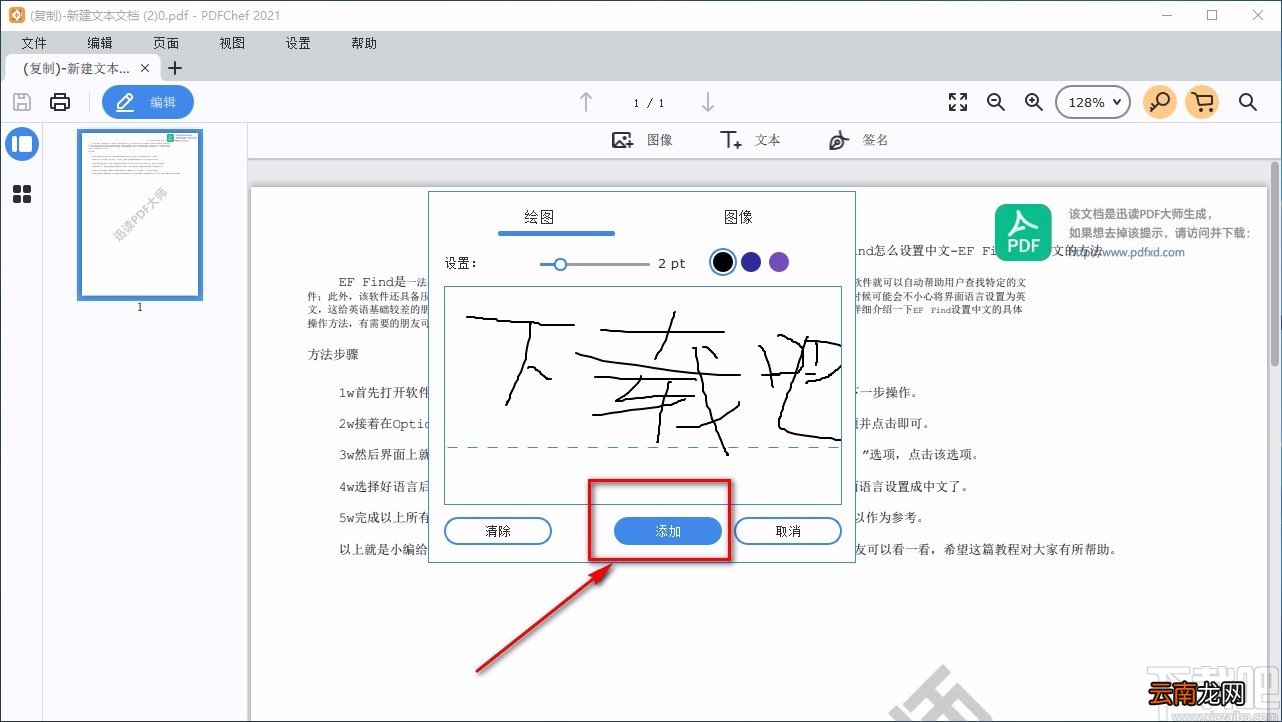Click the signature drawing canvas
This screenshot has height=722, width=1282.
click(x=643, y=395)
